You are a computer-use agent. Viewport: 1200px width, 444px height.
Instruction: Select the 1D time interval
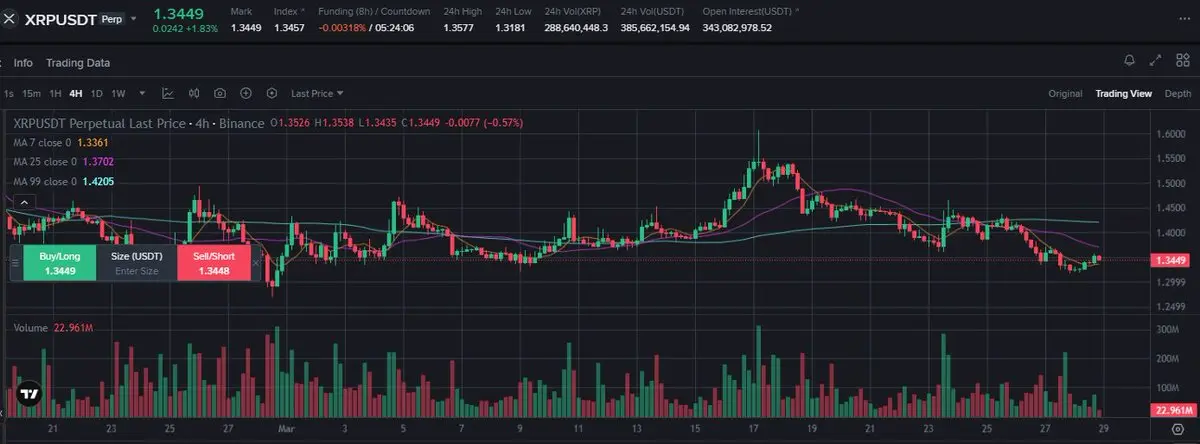(x=97, y=94)
